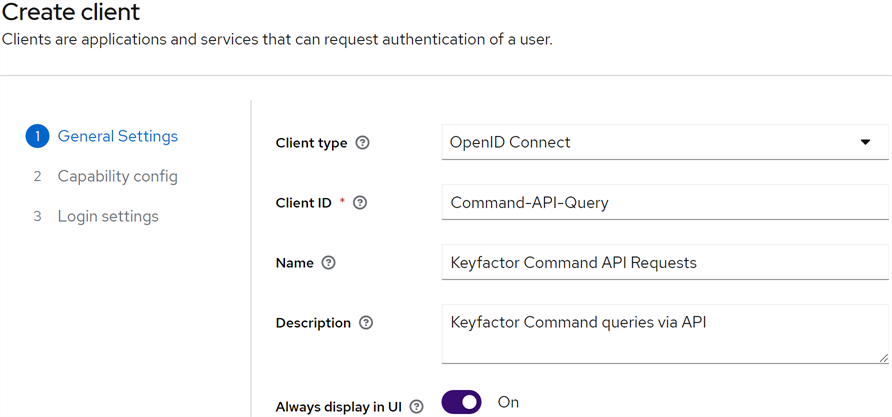Viewport: 892px width, 417px height.
Task: Click the step 2 number in wizard
Action: coord(37,176)
